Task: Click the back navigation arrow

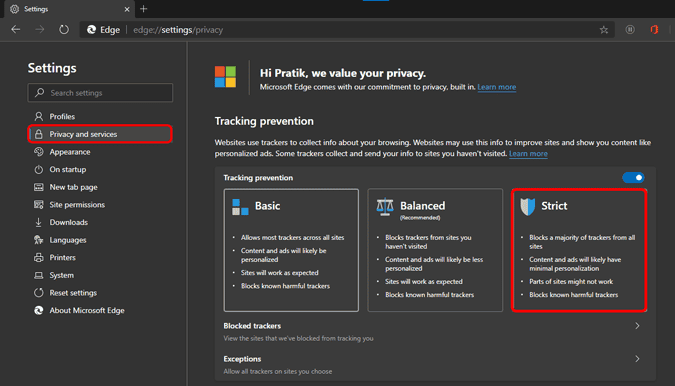Action: (16, 30)
